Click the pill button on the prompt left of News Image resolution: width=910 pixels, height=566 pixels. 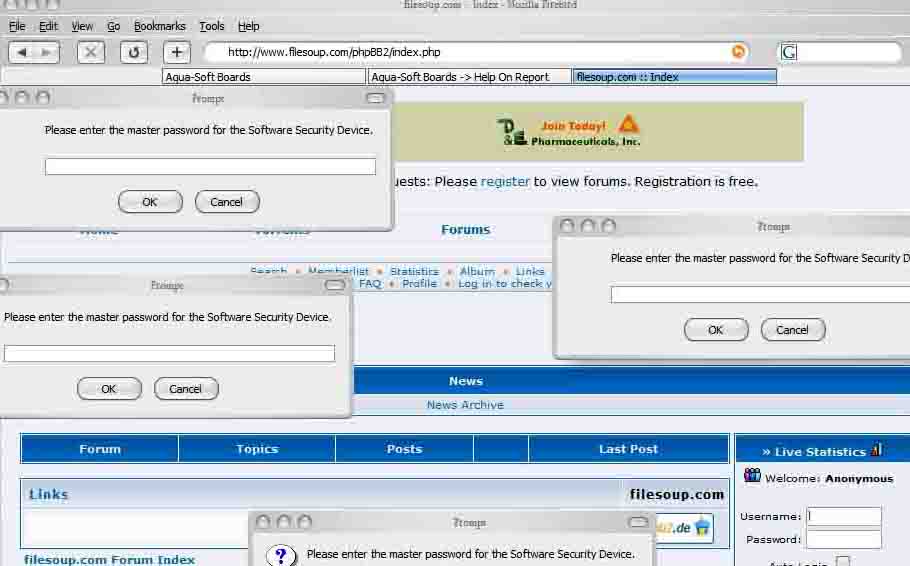(334, 284)
